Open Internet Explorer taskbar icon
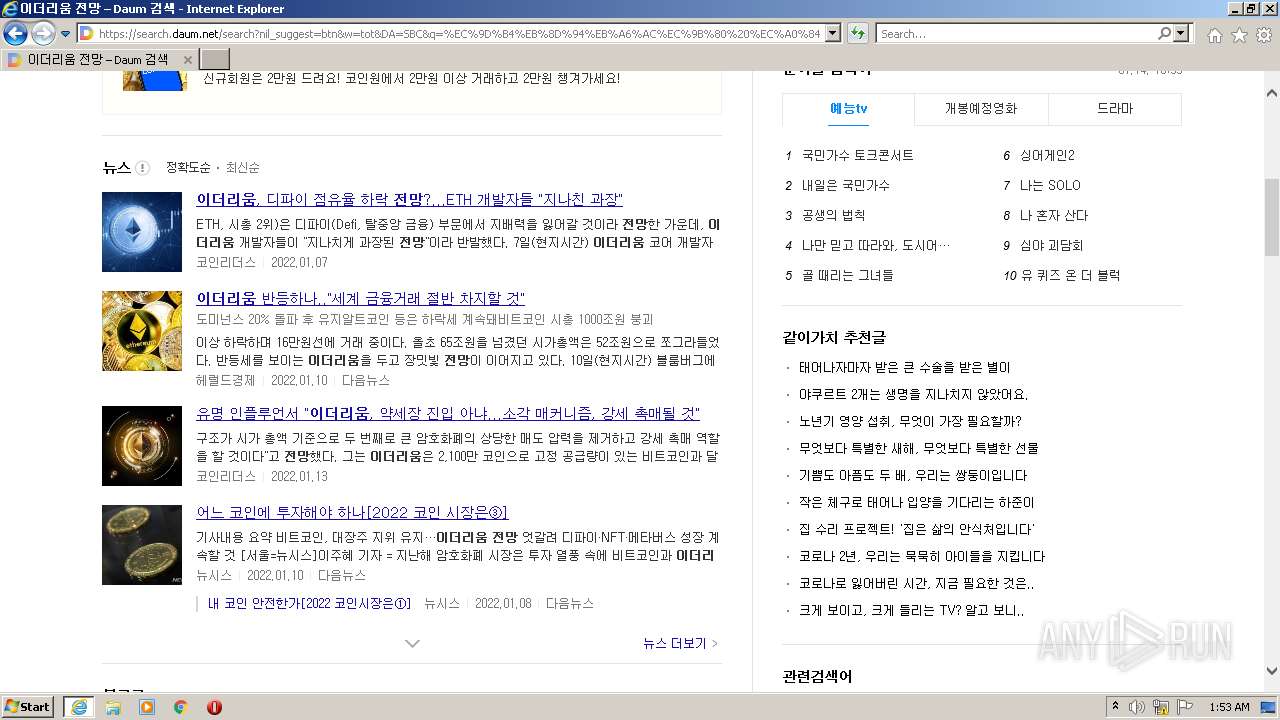This screenshot has height=720, width=1280. [79, 707]
